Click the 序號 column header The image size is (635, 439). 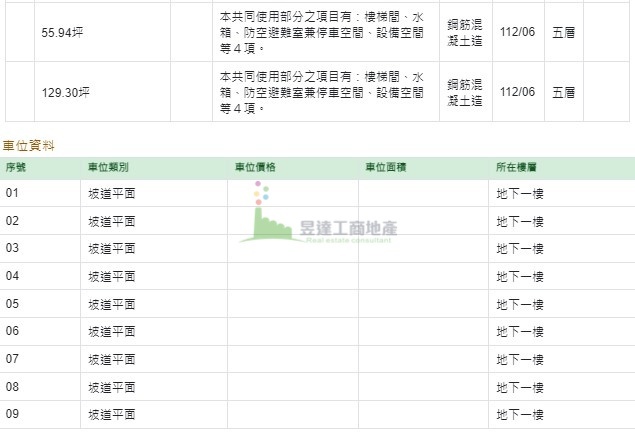point(16,167)
